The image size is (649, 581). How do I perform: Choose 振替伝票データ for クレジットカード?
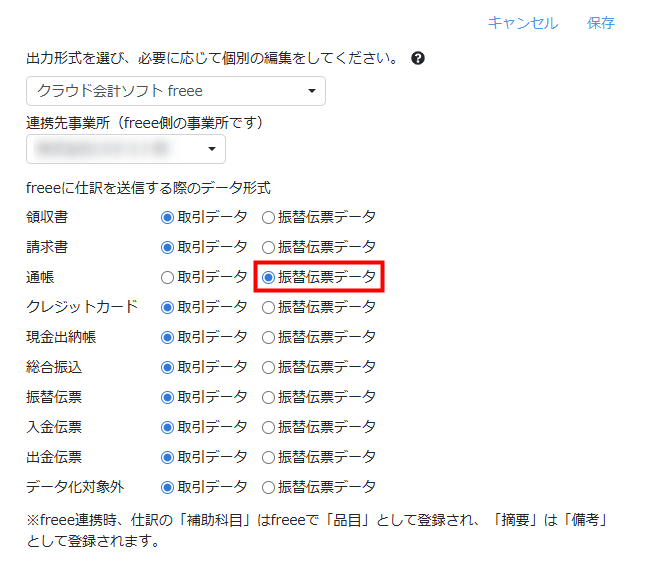(x=268, y=307)
